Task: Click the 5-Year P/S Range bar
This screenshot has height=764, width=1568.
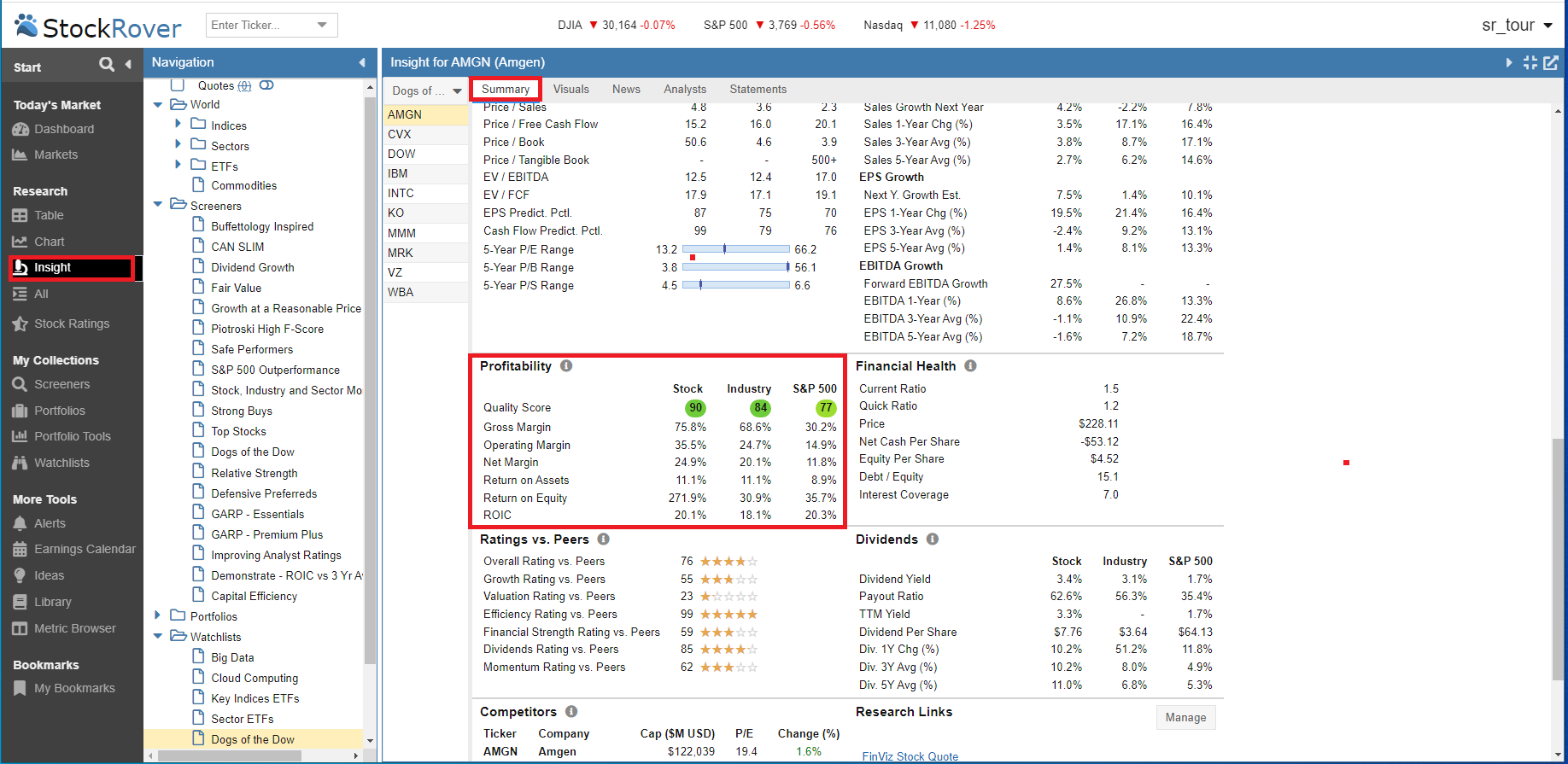Action: pos(736,285)
